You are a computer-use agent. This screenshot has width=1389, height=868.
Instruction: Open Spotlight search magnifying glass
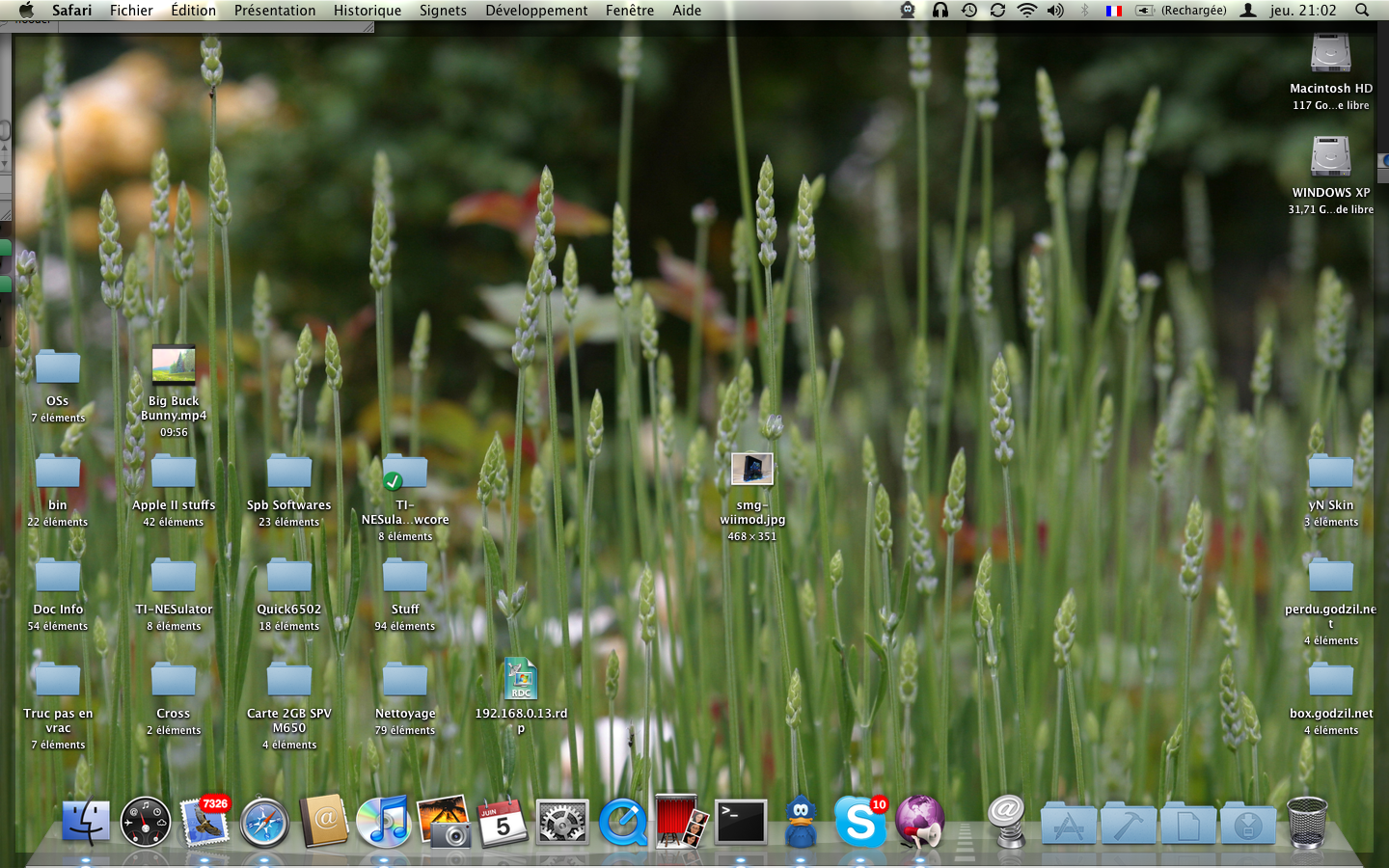(x=1362, y=11)
